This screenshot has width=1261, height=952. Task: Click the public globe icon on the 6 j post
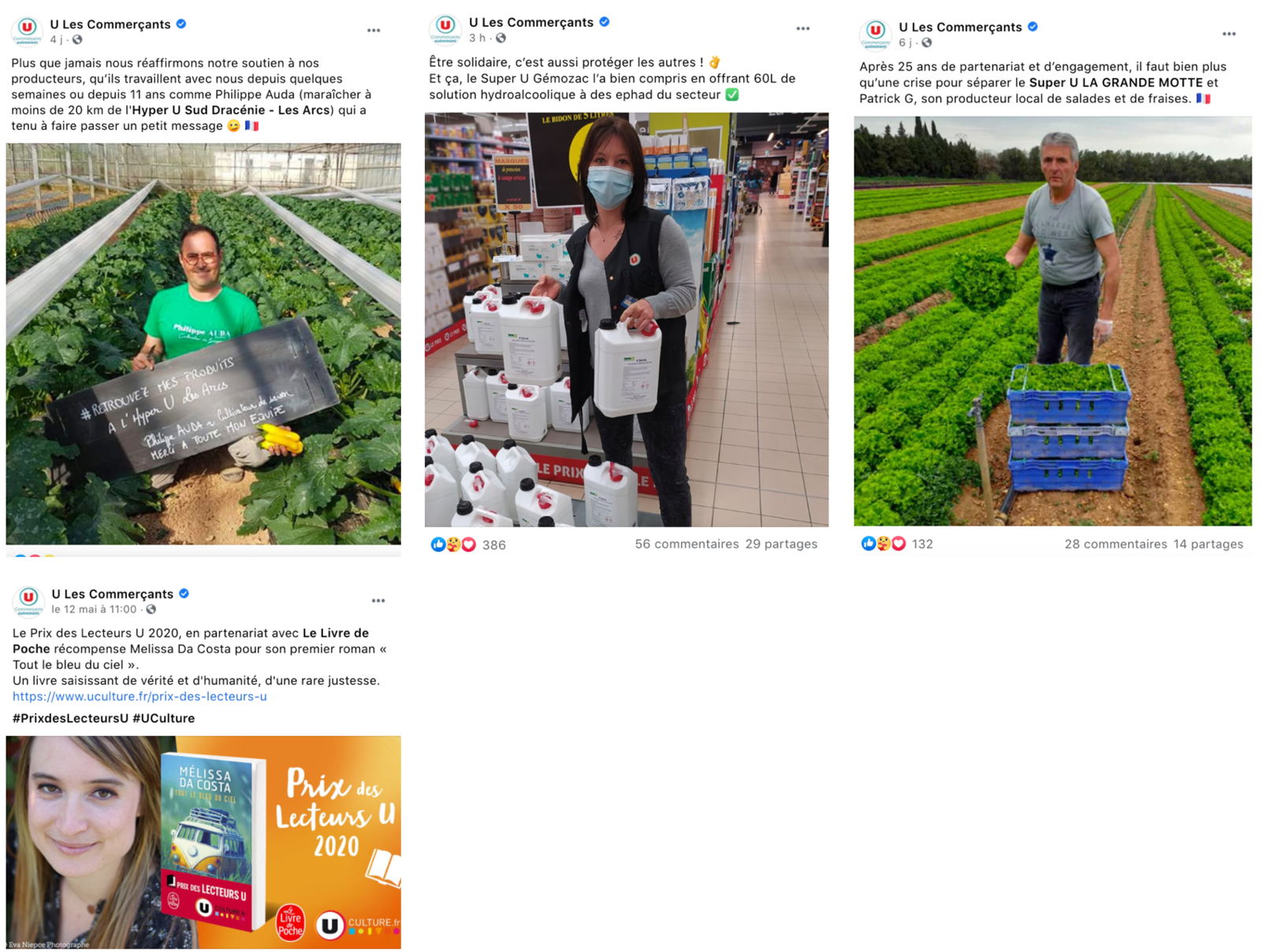coord(927,43)
